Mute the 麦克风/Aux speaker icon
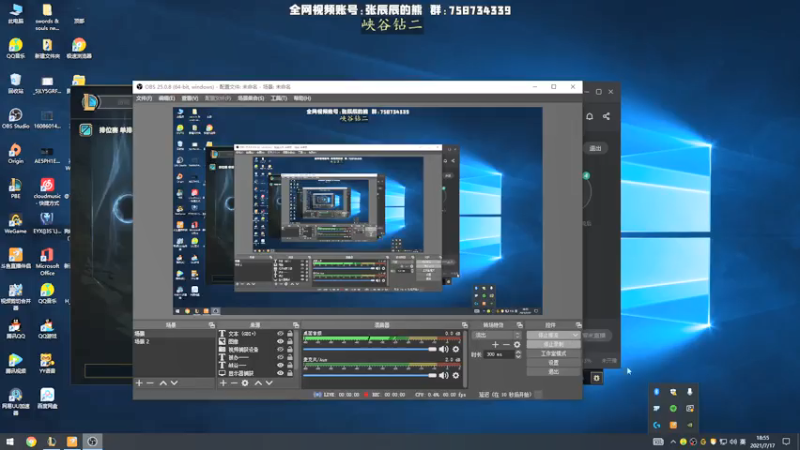Screen dimensions: 800x450 [443, 376]
